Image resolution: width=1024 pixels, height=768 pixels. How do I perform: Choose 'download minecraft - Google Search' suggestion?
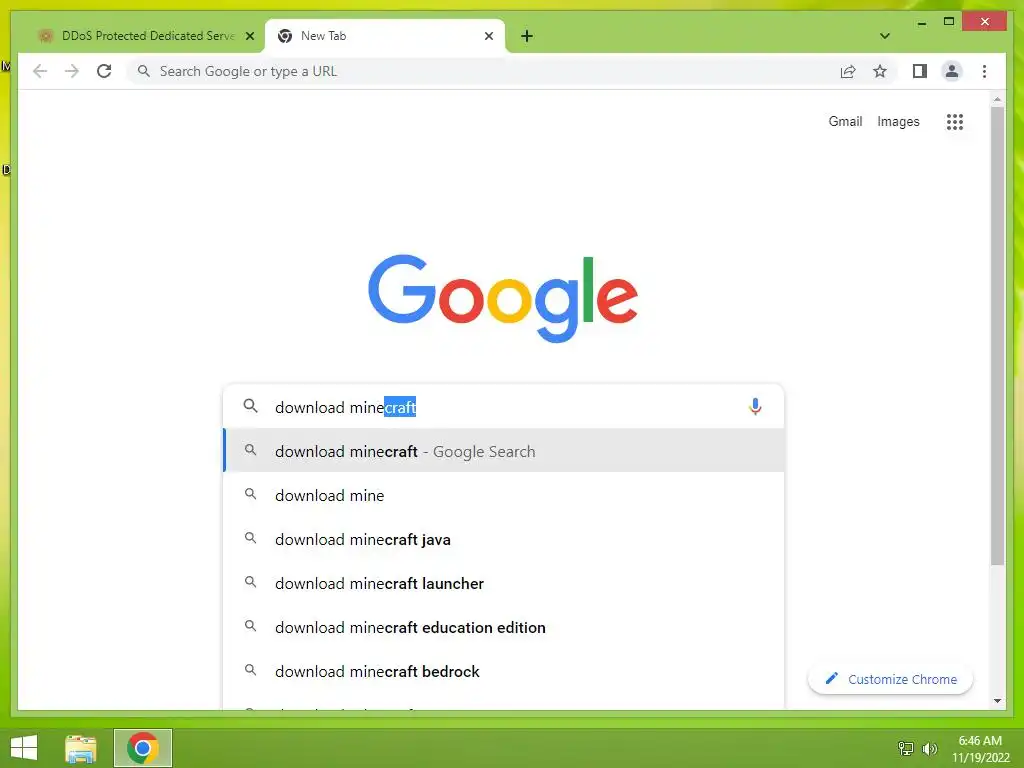coord(504,451)
